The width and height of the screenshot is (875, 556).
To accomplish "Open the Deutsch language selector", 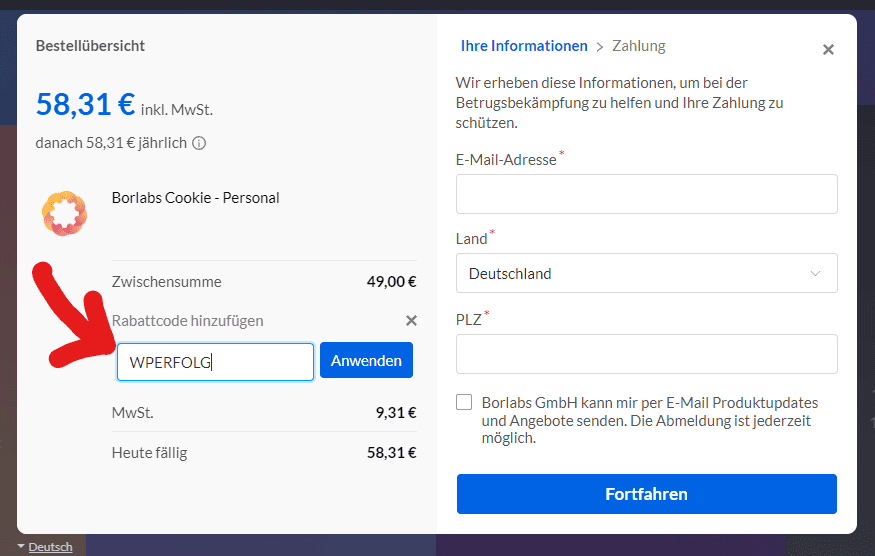I will [x=45, y=547].
